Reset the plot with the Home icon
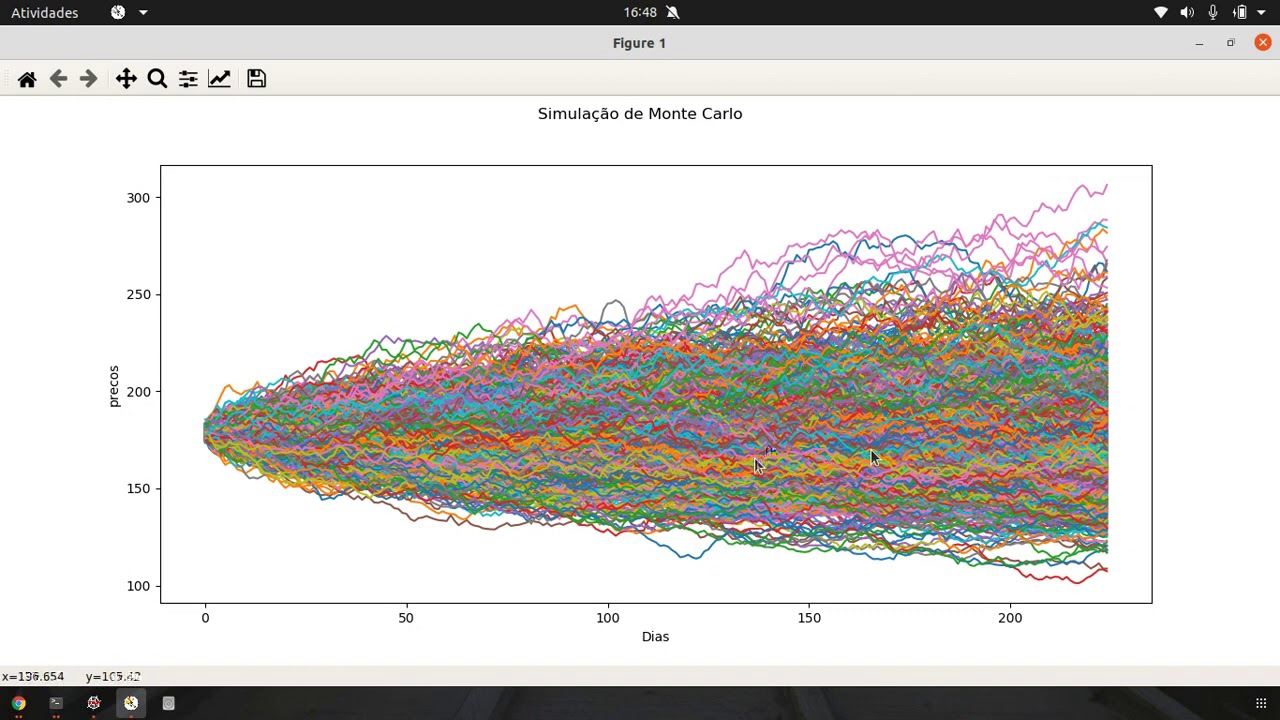Screen dimensions: 1280x720 coord(27,79)
